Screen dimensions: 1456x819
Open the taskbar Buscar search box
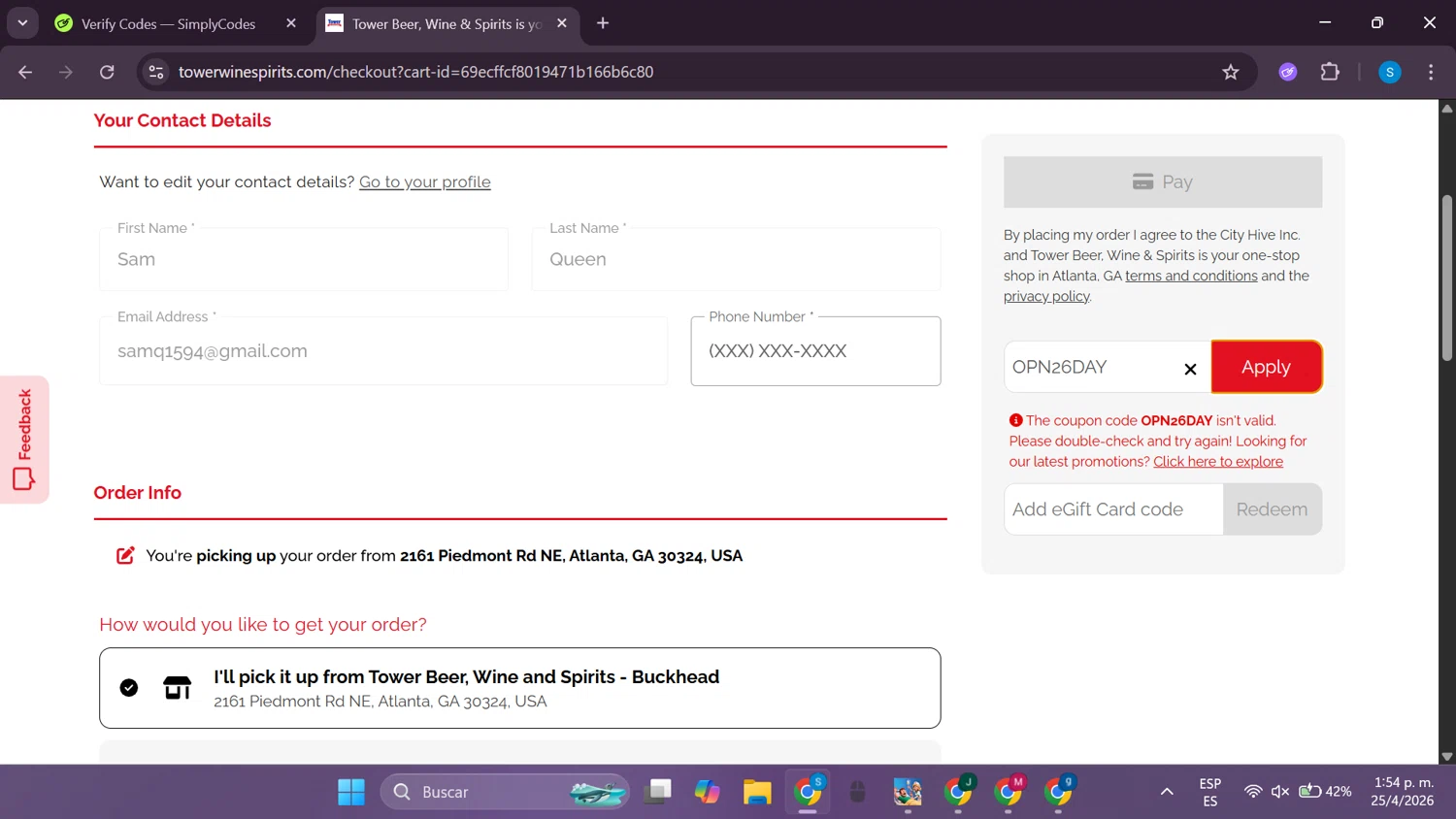tap(505, 792)
